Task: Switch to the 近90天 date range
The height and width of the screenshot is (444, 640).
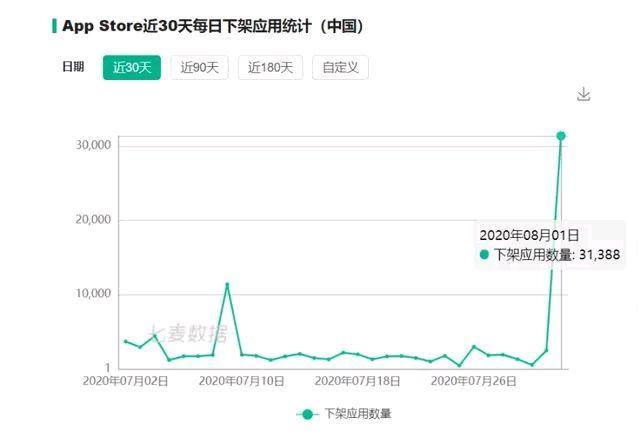Action: coord(200,67)
